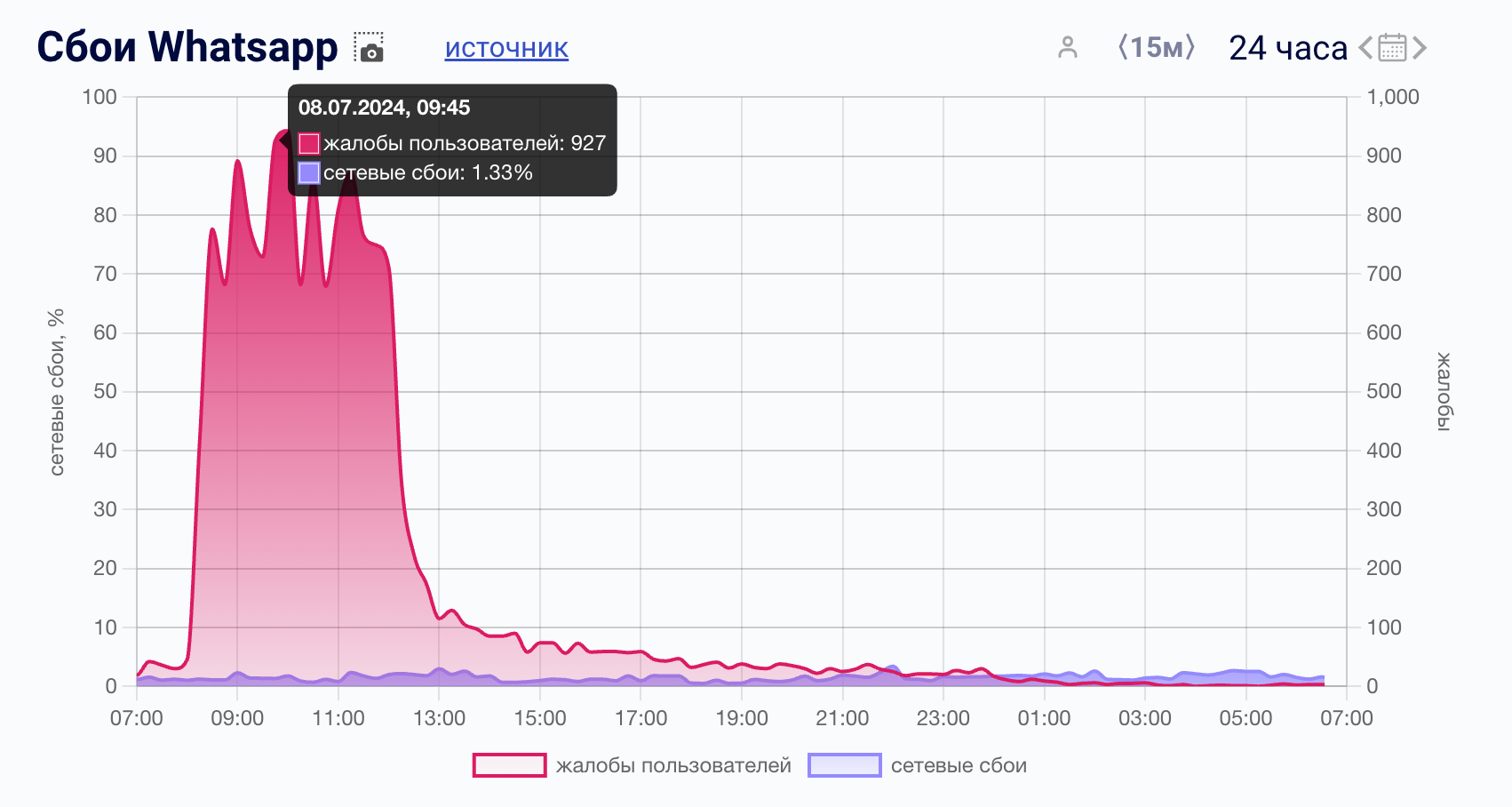Screen dimensions: 1512x807
Task: Click the "400" right axis label
Action: [x=1384, y=451]
